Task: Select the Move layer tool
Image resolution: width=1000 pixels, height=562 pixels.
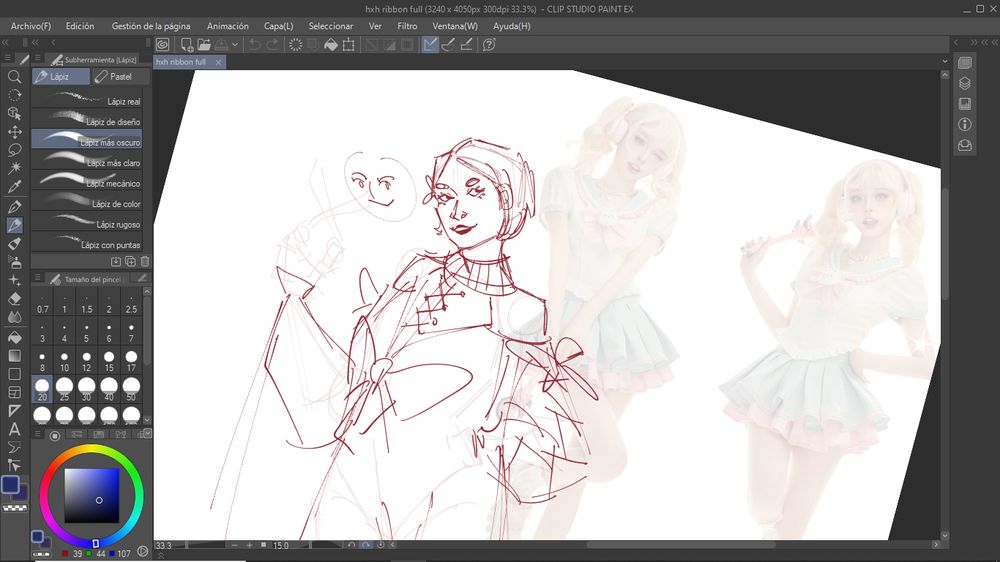Action: click(14, 132)
